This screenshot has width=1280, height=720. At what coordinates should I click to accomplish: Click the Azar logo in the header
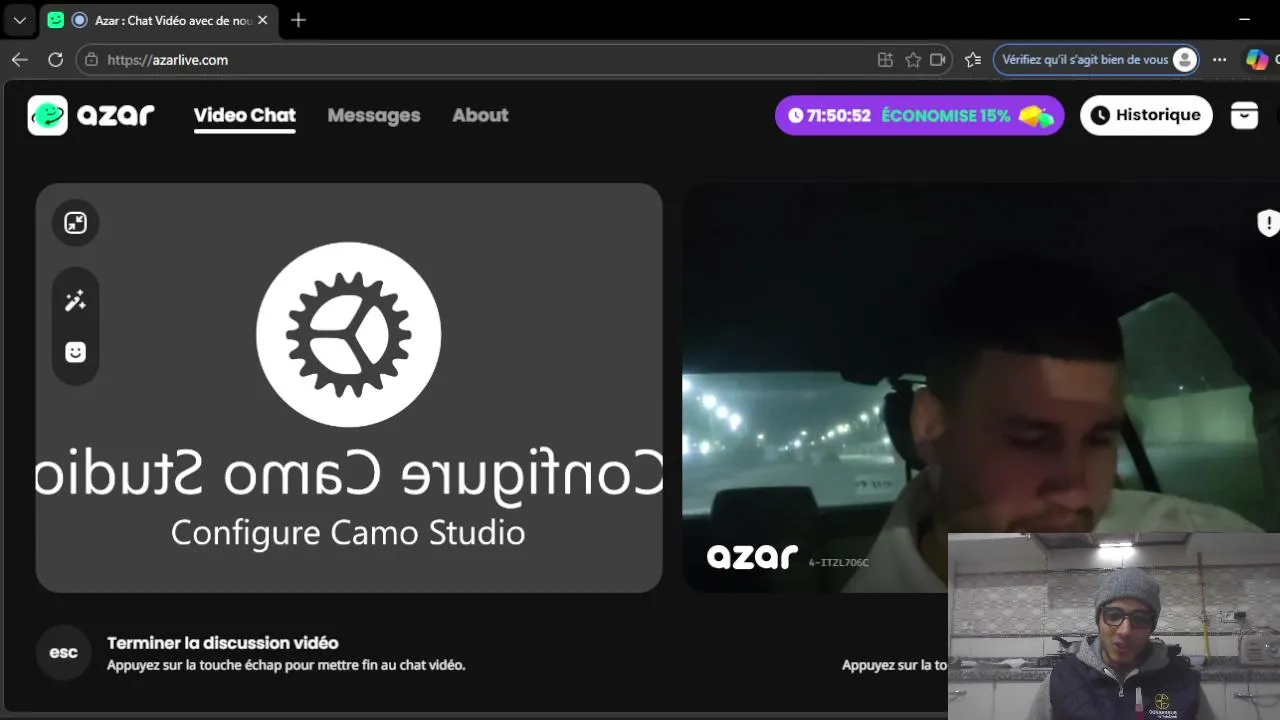point(91,115)
